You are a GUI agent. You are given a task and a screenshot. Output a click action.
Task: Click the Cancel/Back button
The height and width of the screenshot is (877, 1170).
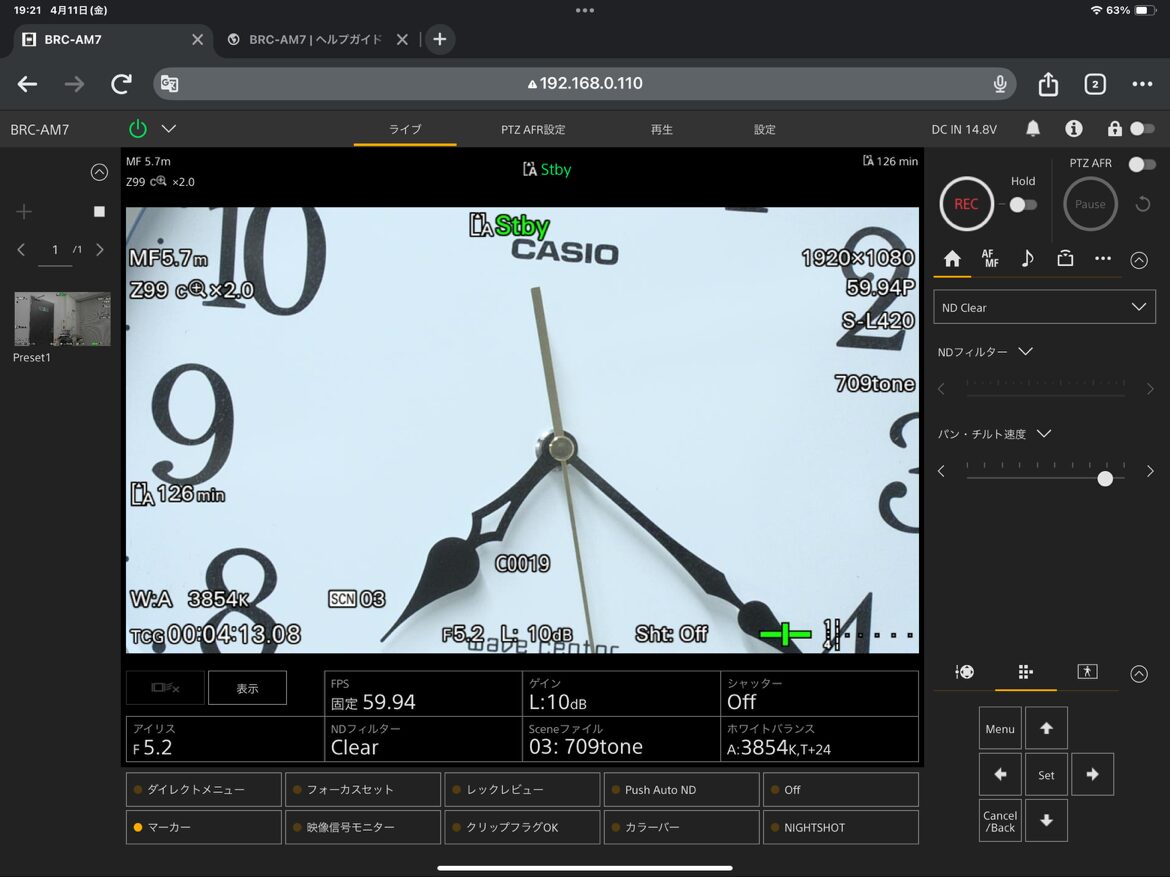click(x=1000, y=821)
